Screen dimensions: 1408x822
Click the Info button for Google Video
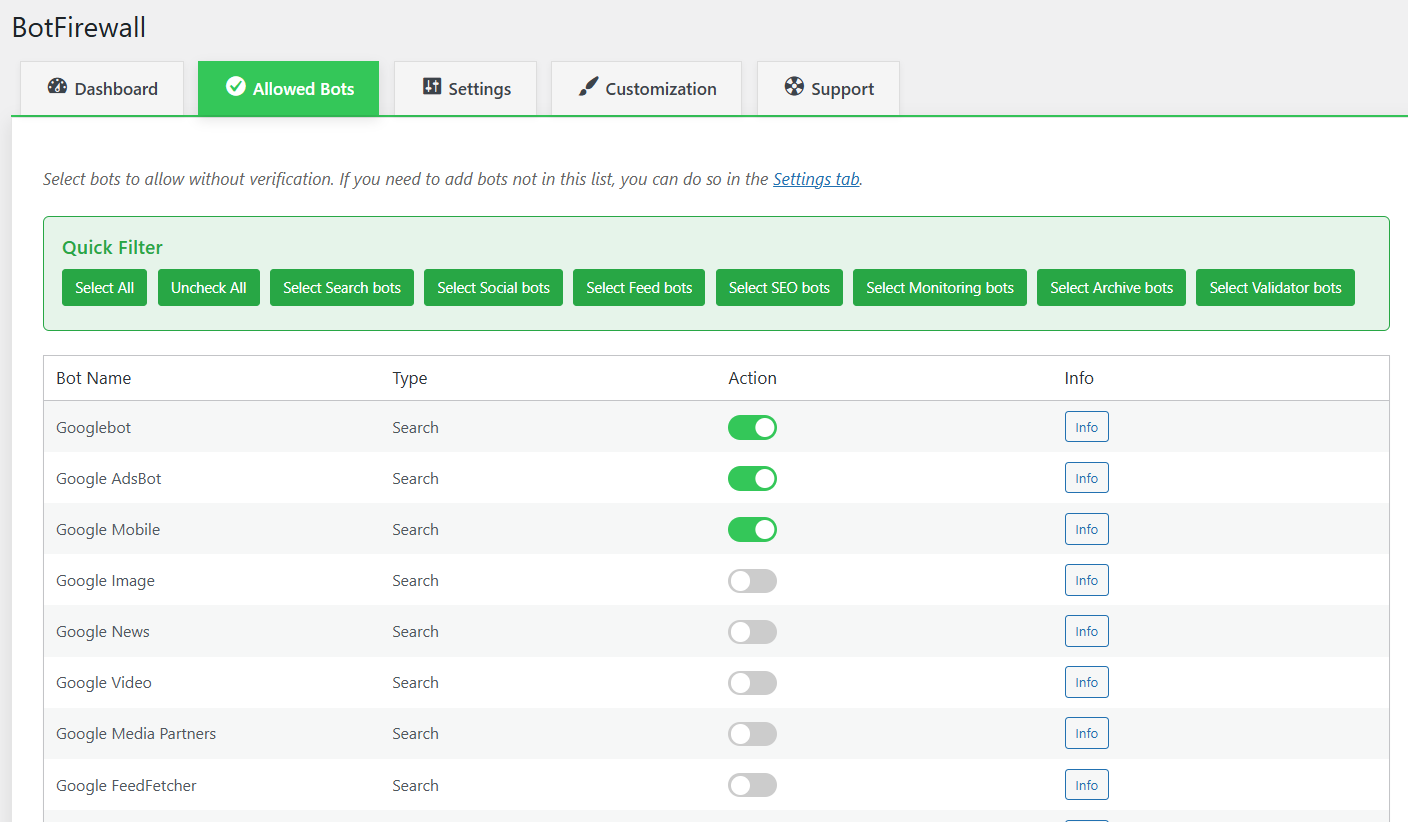[1086, 681]
